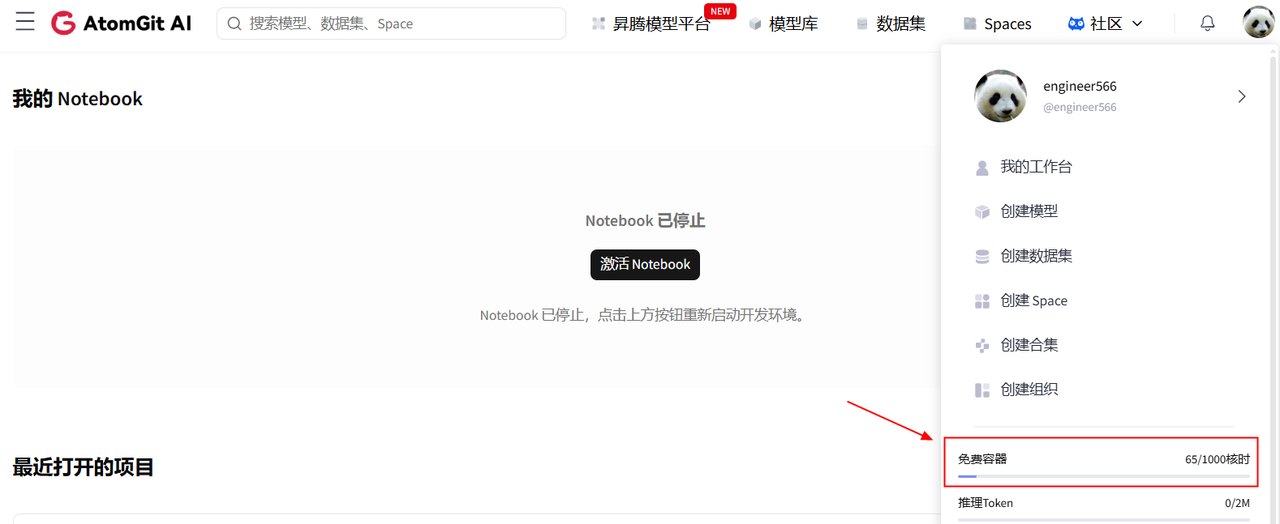
Task: Click the datasets stack icon
Action: point(862,23)
